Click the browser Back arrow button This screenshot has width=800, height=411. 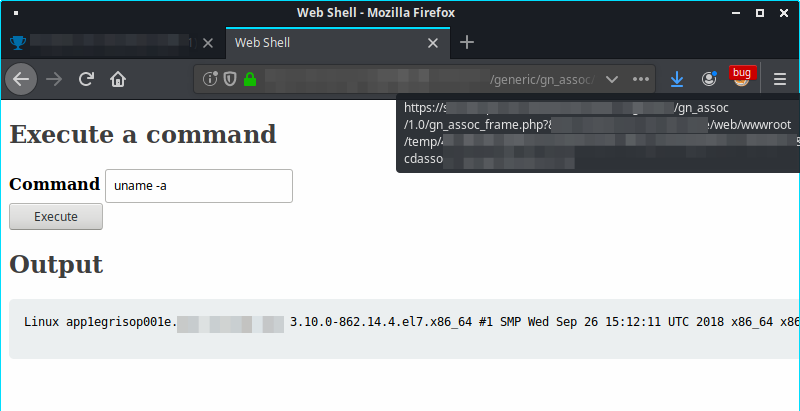tap(22, 79)
